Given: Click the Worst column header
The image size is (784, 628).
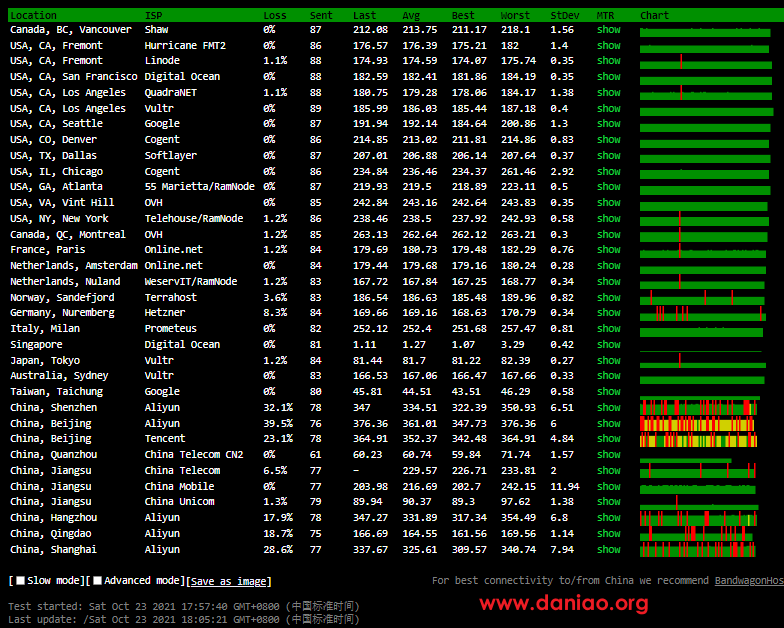Looking at the screenshot, I should coord(516,15).
